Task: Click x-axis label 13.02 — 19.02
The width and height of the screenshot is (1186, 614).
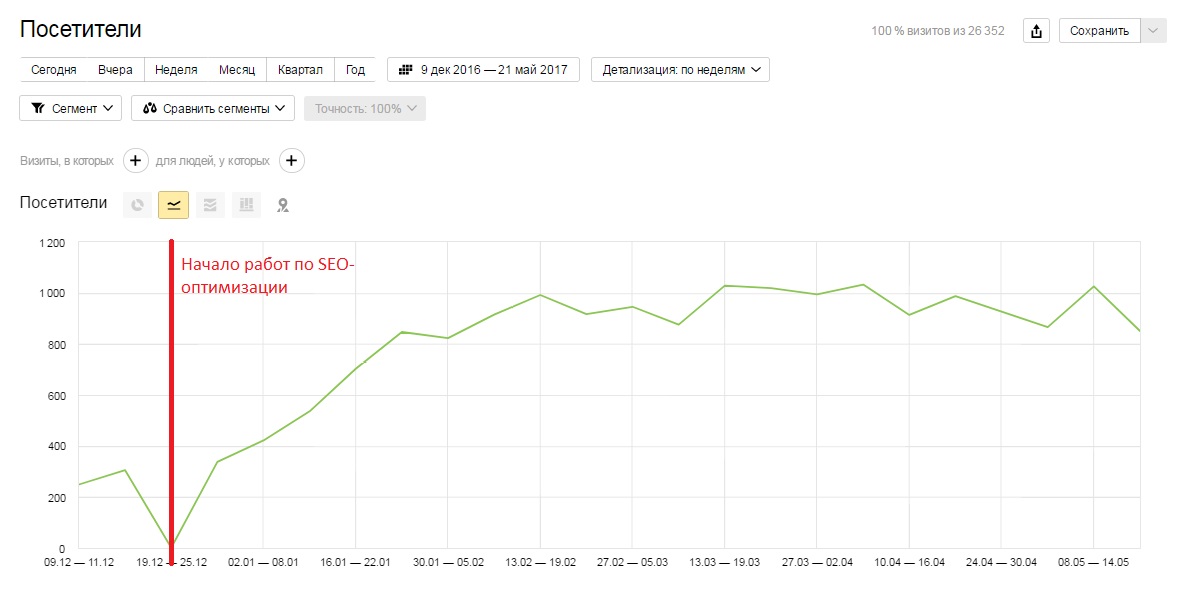Action: tap(540, 563)
